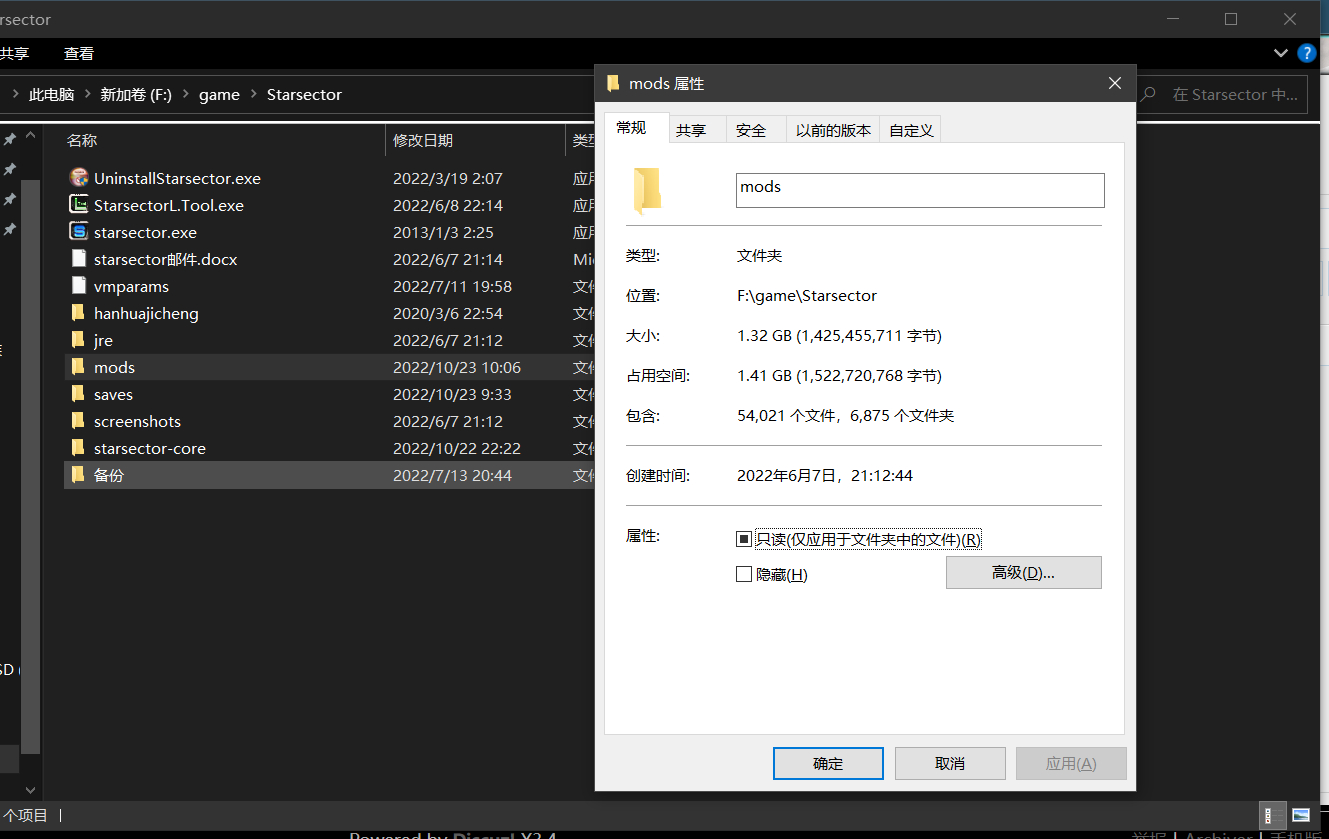This screenshot has width=1329, height=839.
Task: Toggle the 只读 read-only checkbox
Action: point(743,540)
